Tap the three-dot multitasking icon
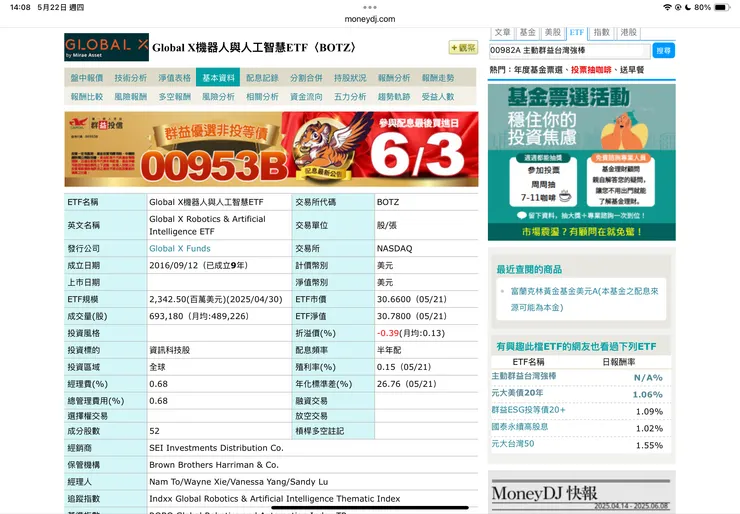Viewport: 740px width, 514px height. (370, 7)
